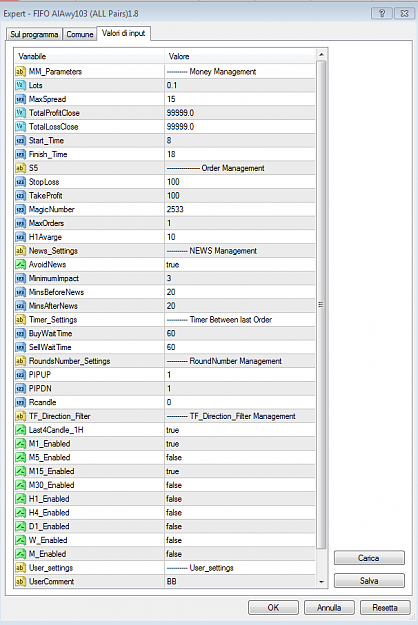418x625 pixels.
Task: Click the integer icon beside TakeProfit
Action: [20, 196]
